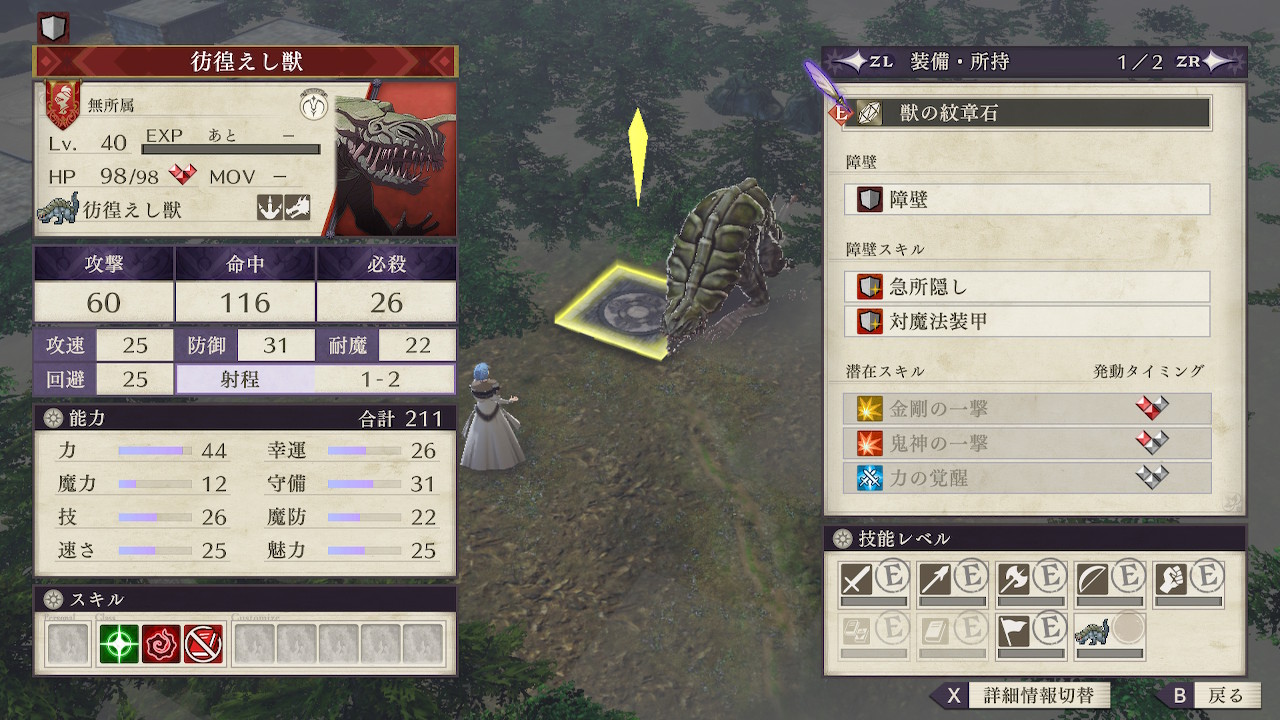The image size is (1280, 720).
Task: Switch to previous page with ZL
Action: [x=866, y=61]
